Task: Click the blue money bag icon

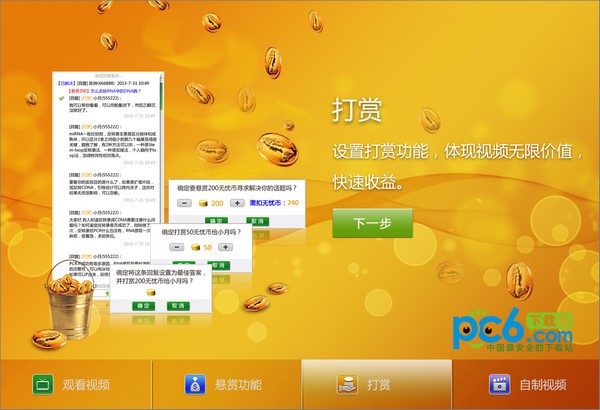Action: 195,384
